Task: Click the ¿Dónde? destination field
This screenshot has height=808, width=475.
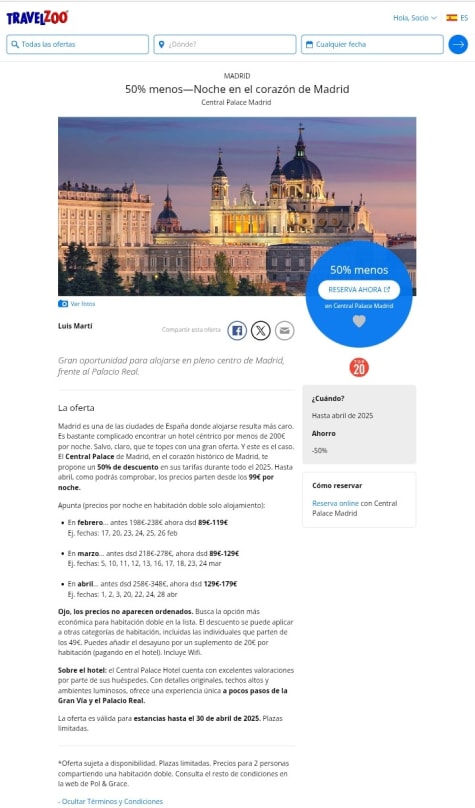Action: click(225, 44)
